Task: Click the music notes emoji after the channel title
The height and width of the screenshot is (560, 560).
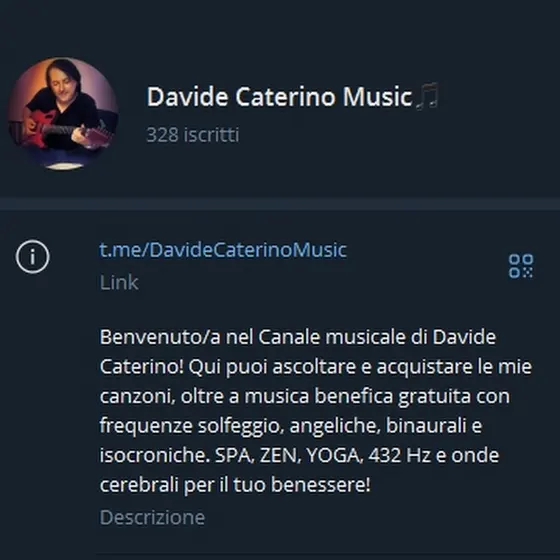Action: click(x=427, y=96)
